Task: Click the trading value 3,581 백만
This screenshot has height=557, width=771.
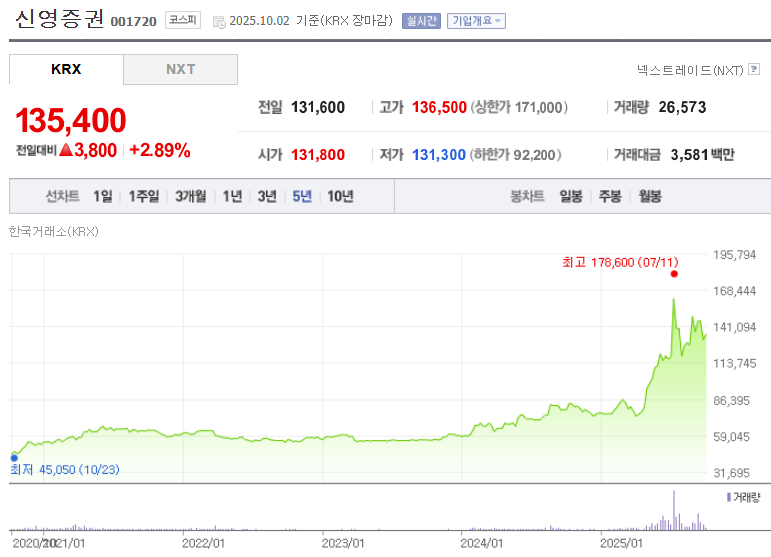Action: coord(702,155)
